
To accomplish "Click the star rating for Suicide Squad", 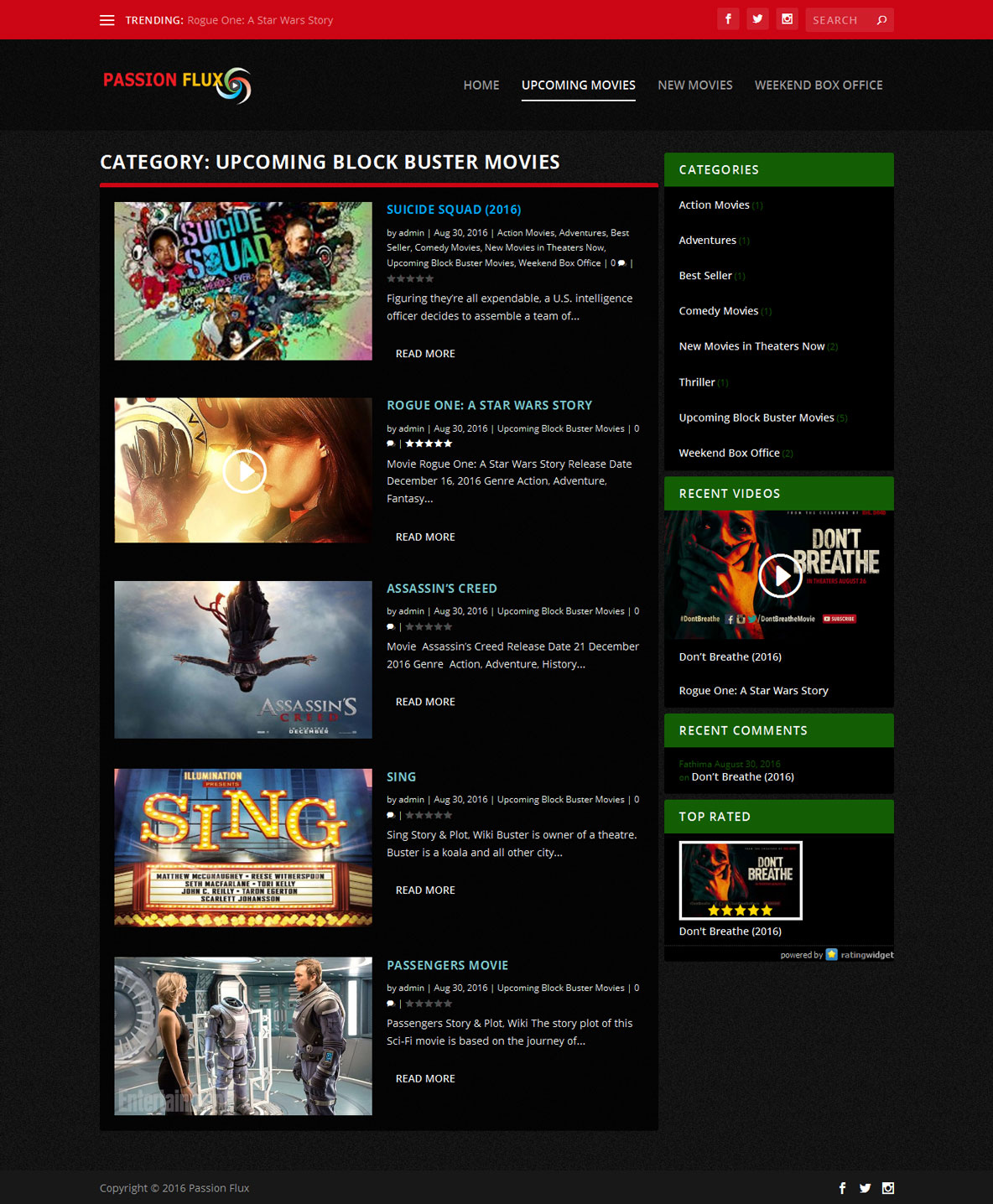I will point(410,278).
